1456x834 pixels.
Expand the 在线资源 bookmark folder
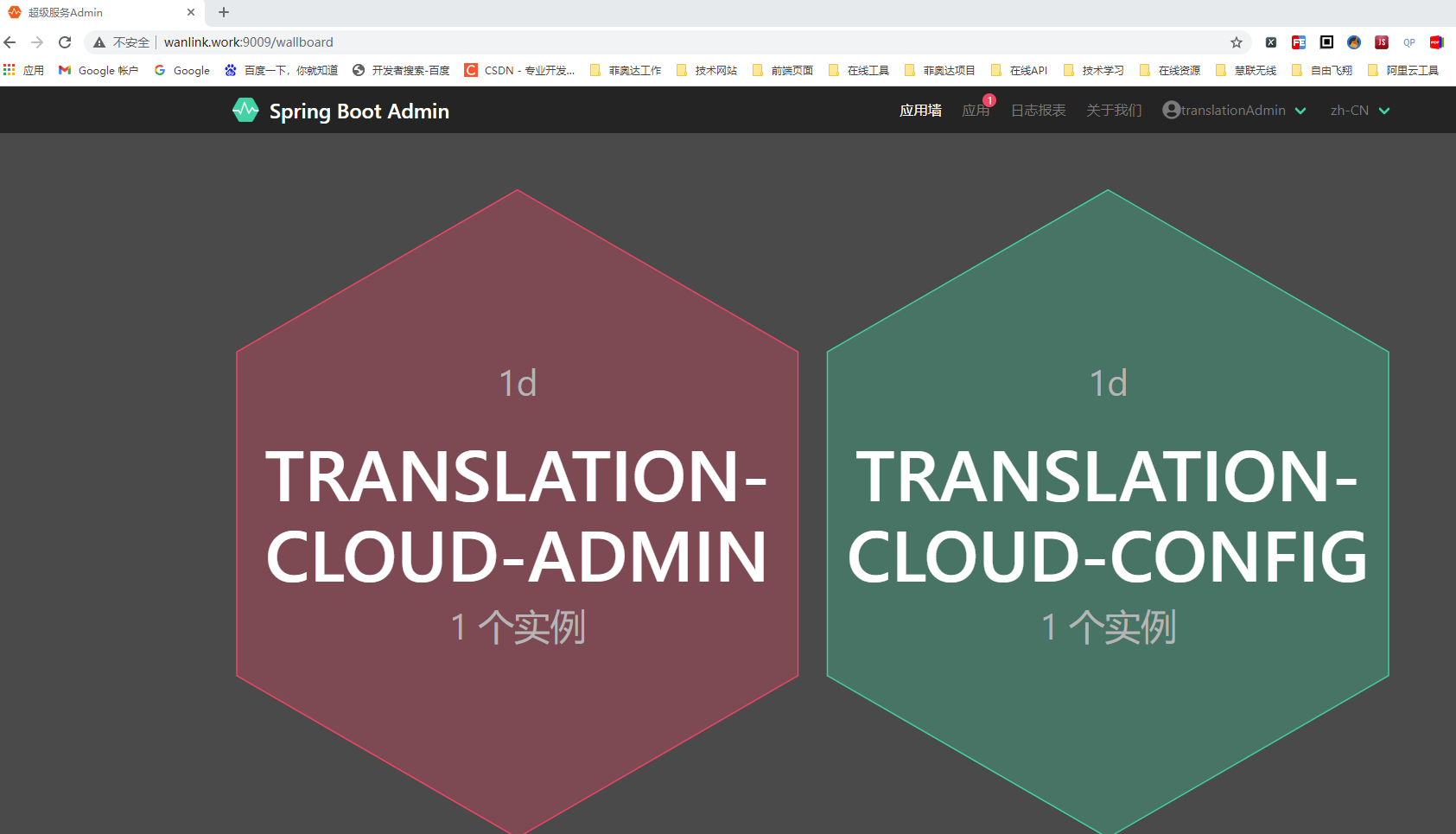click(x=1170, y=70)
